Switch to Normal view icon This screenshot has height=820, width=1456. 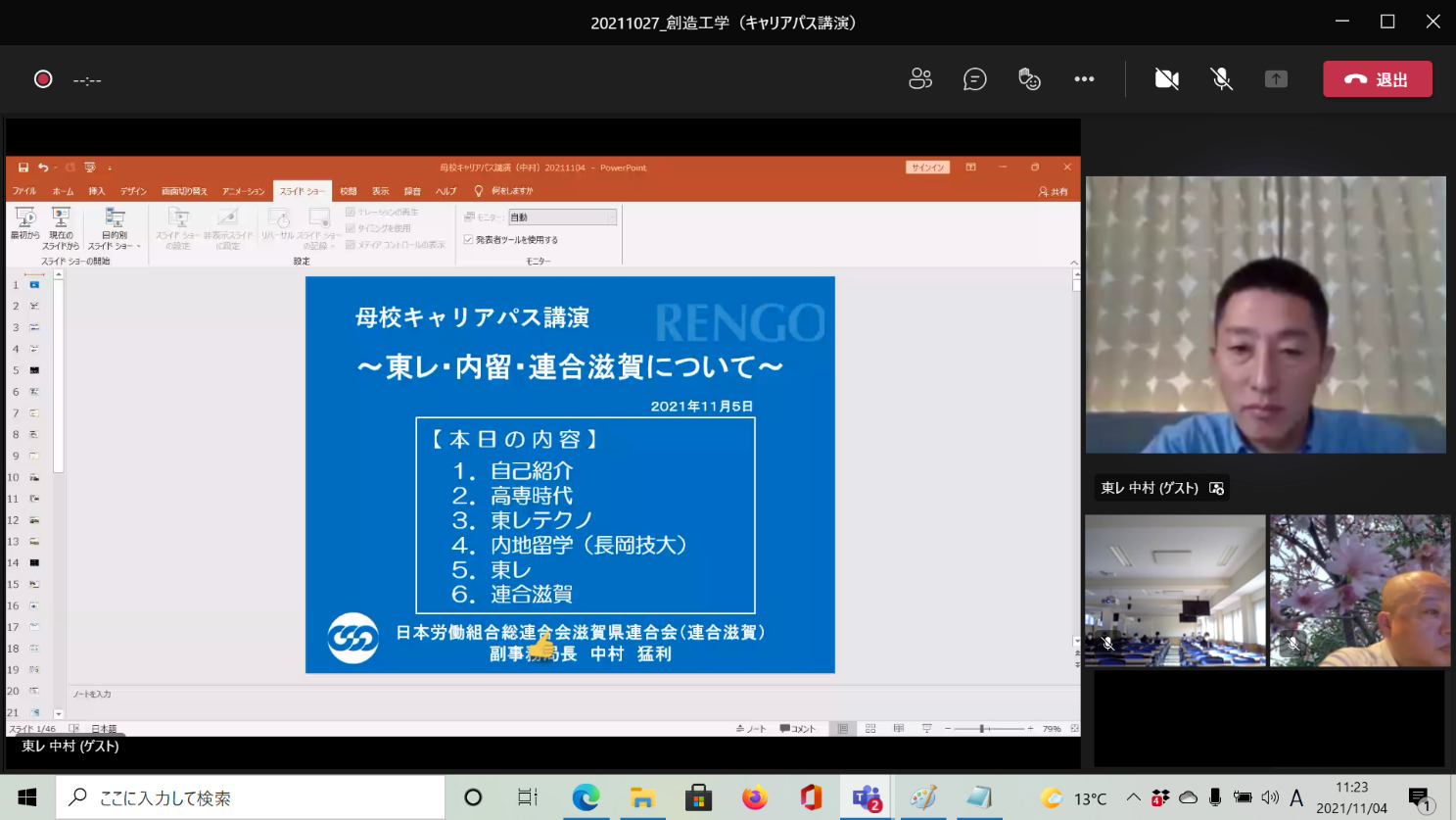pyautogui.click(x=843, y=729)
